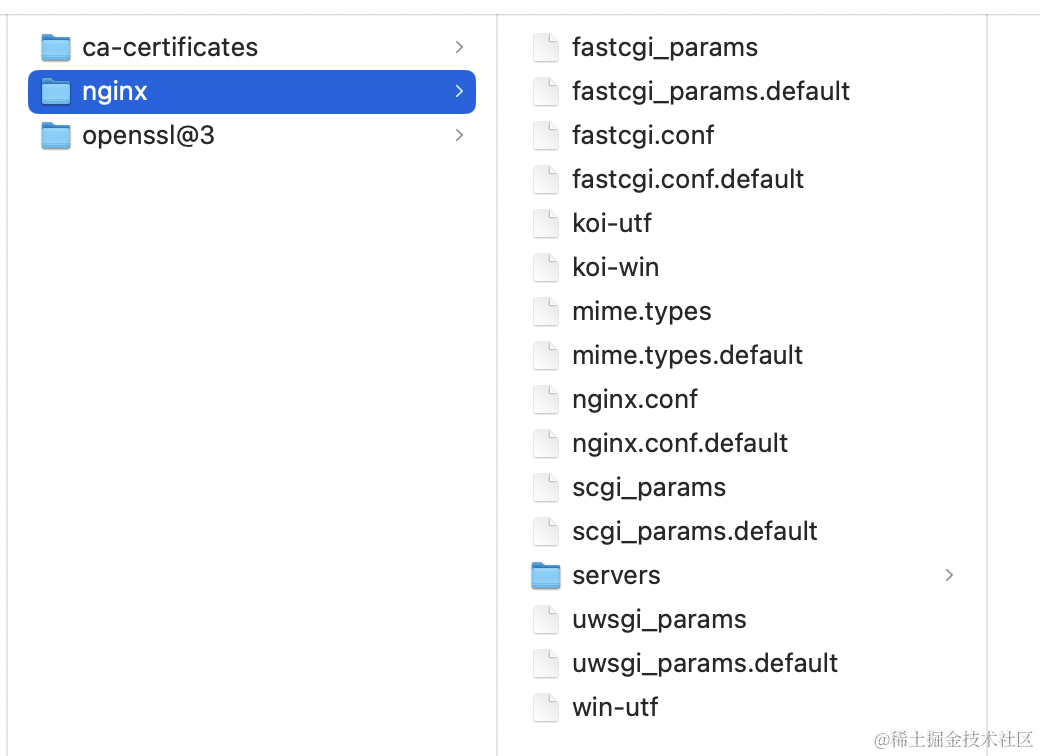This screenshot has width=1040, height=756.
Task: Click the openssl@3 folder icon
Action: pyautogui.click(x=56, y=135)
